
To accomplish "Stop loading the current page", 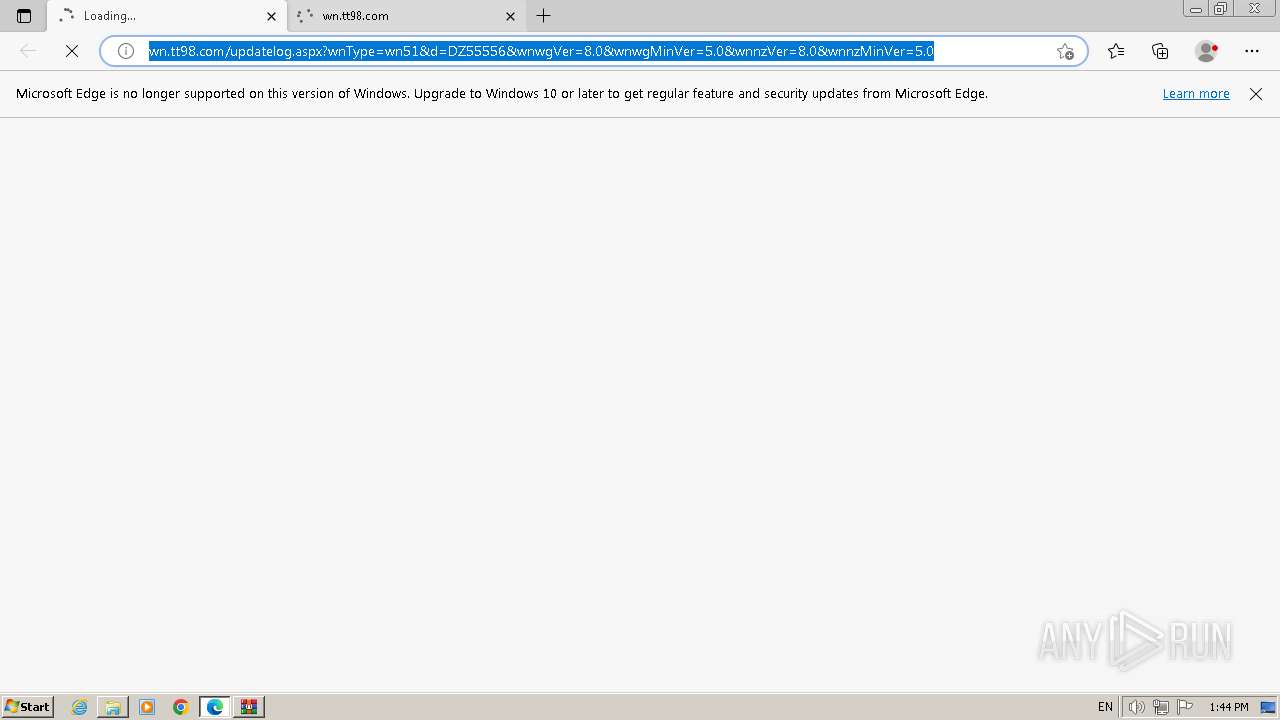I will [x=72, y=51].
